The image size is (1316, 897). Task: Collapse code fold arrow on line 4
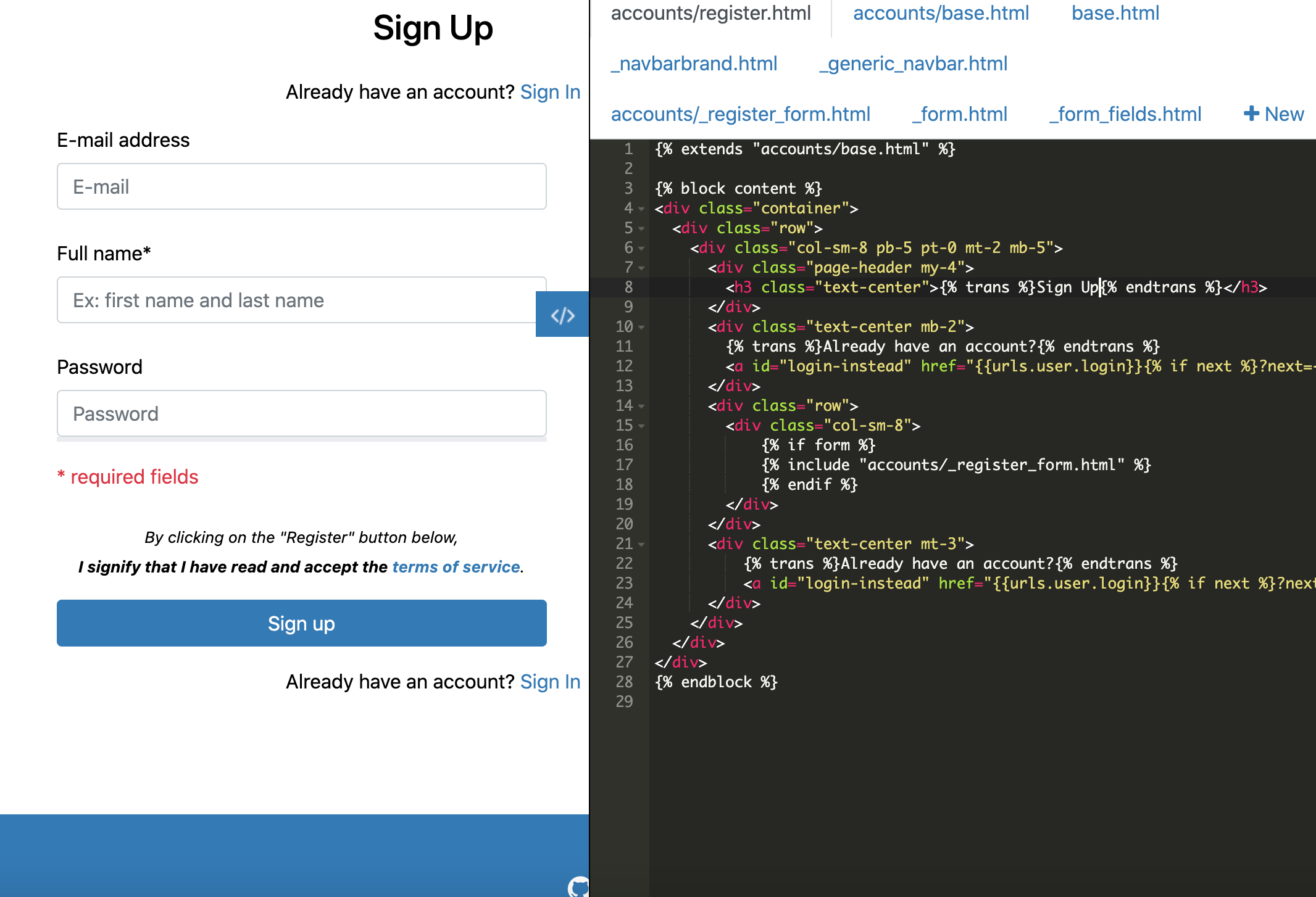tap(641, 209)
